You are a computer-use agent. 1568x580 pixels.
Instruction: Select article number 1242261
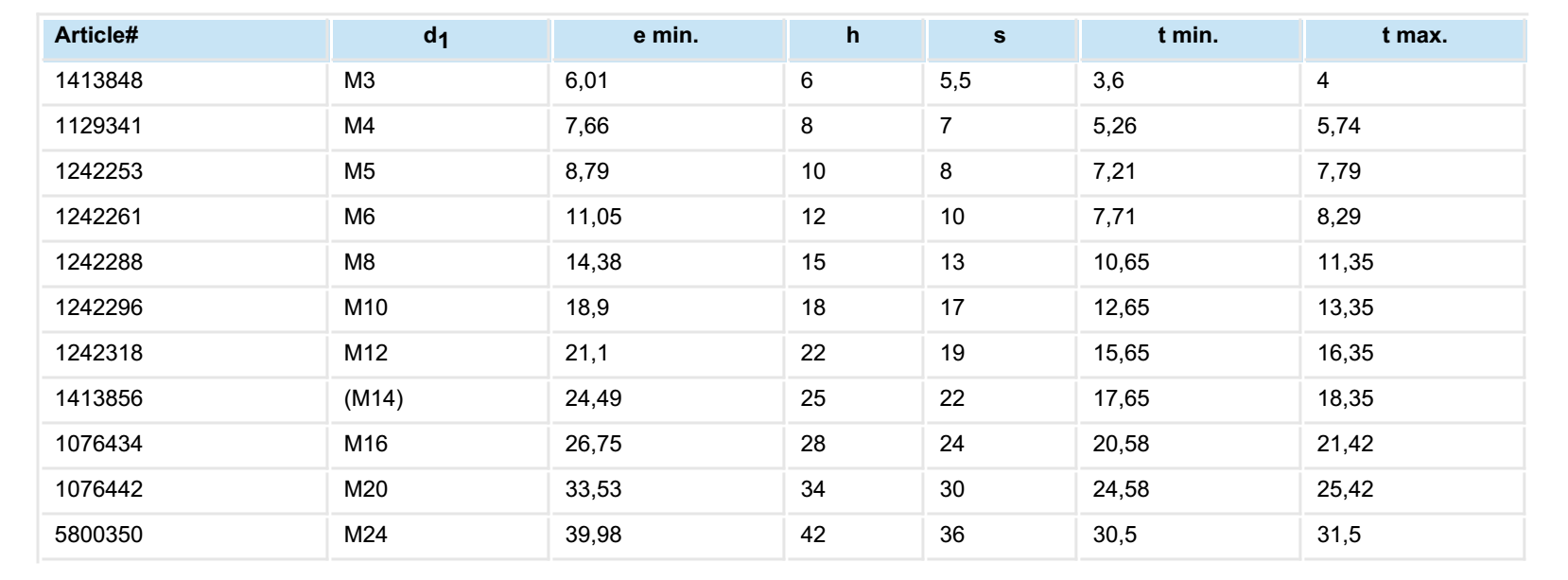pos(98,218)
